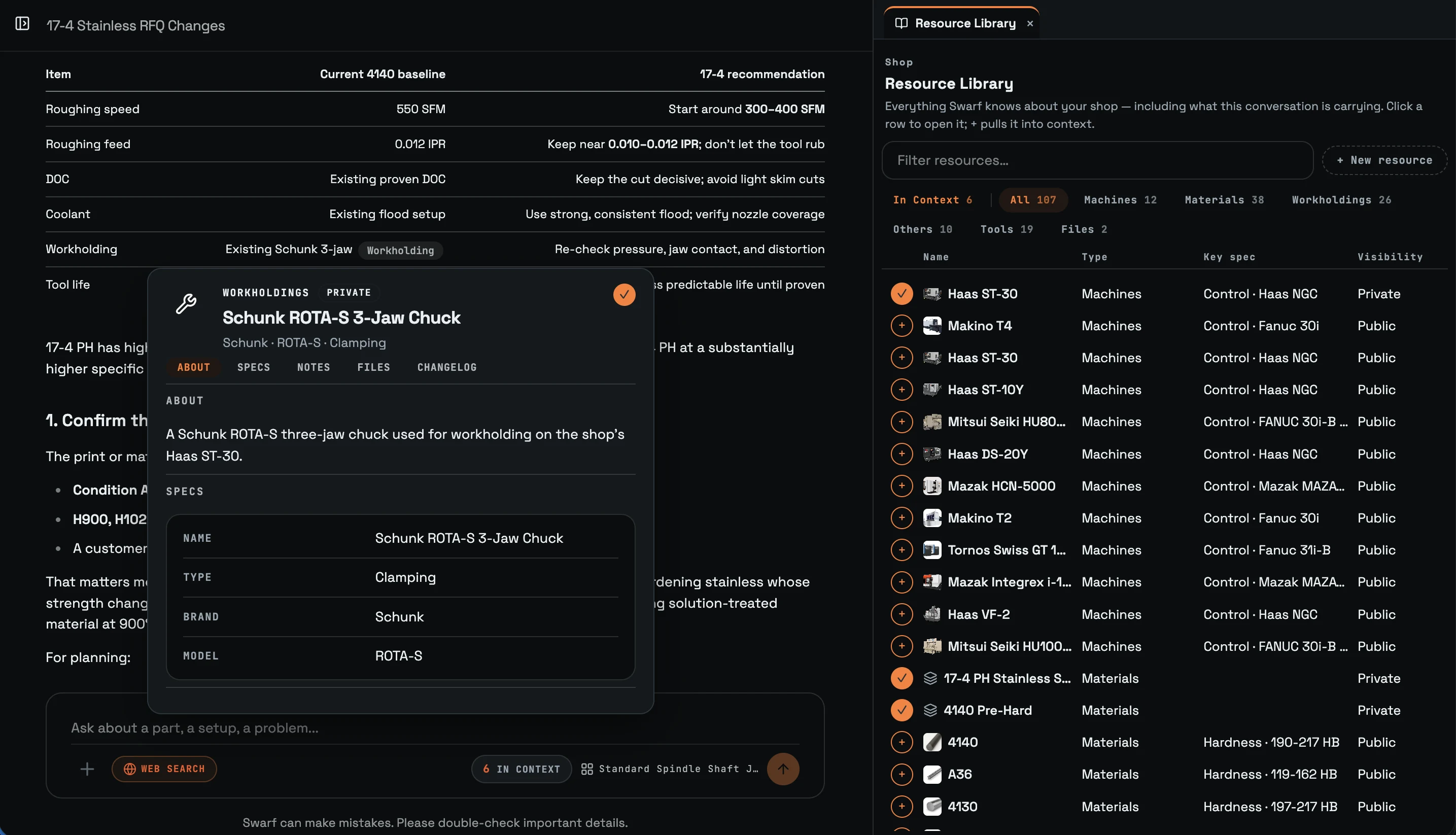Screen dimensions: 1456x835
Task: Open the Resource Library tab at the top
Action: point(961,23)
